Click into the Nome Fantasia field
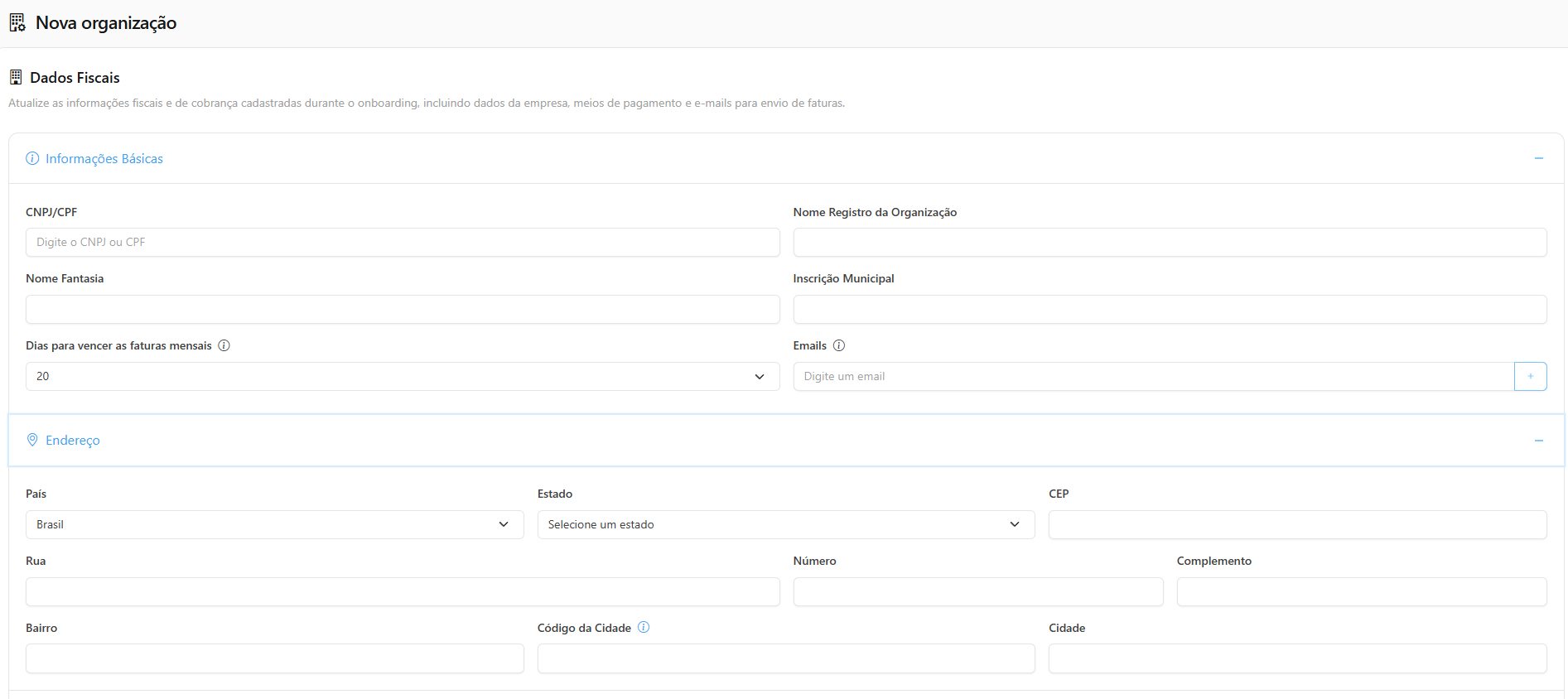The width and height of the screenshot is (1568, 699). coord(403,309)
